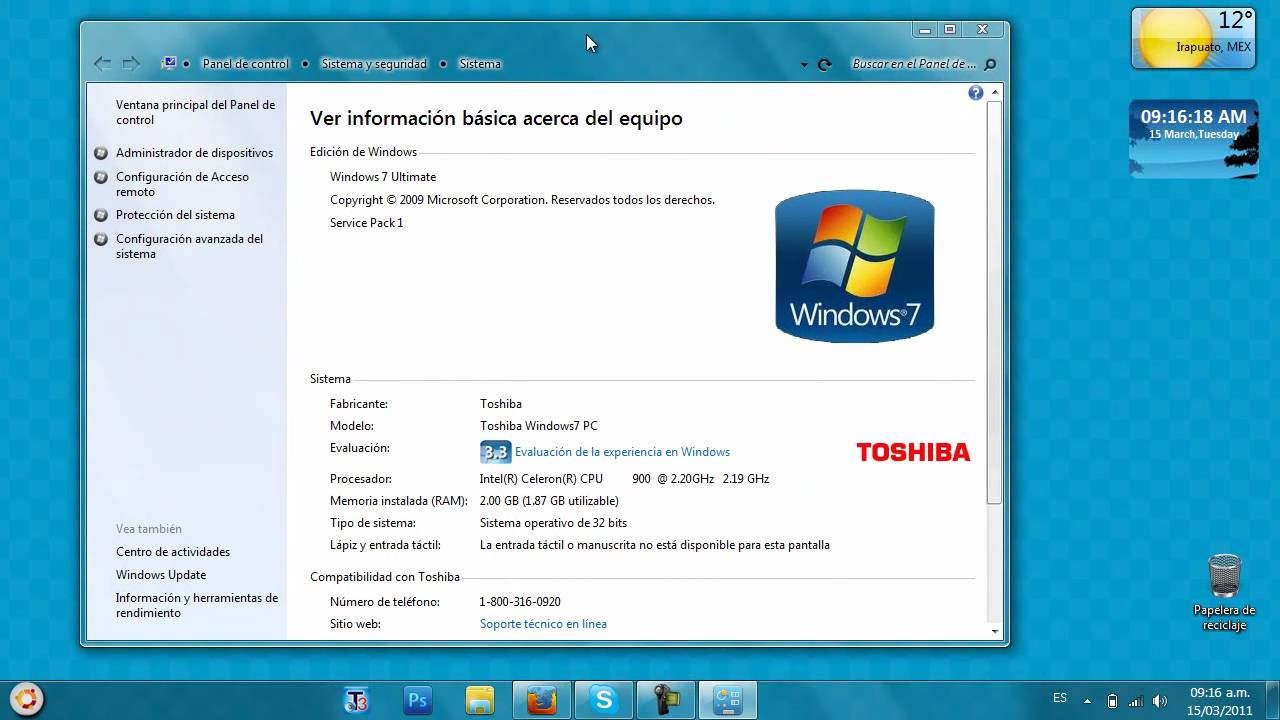
Task: Switch to Skype in the taskbar
Action: pos(604,700)
